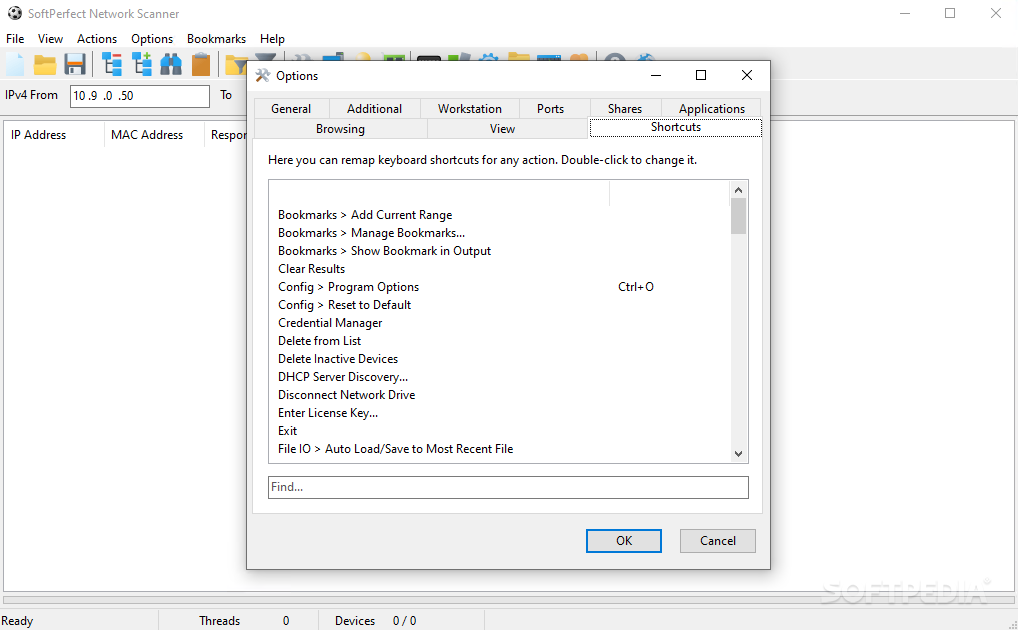Switch to the General tab
1018x630 pixels.
pyautogui.click(x=291, y=108)
